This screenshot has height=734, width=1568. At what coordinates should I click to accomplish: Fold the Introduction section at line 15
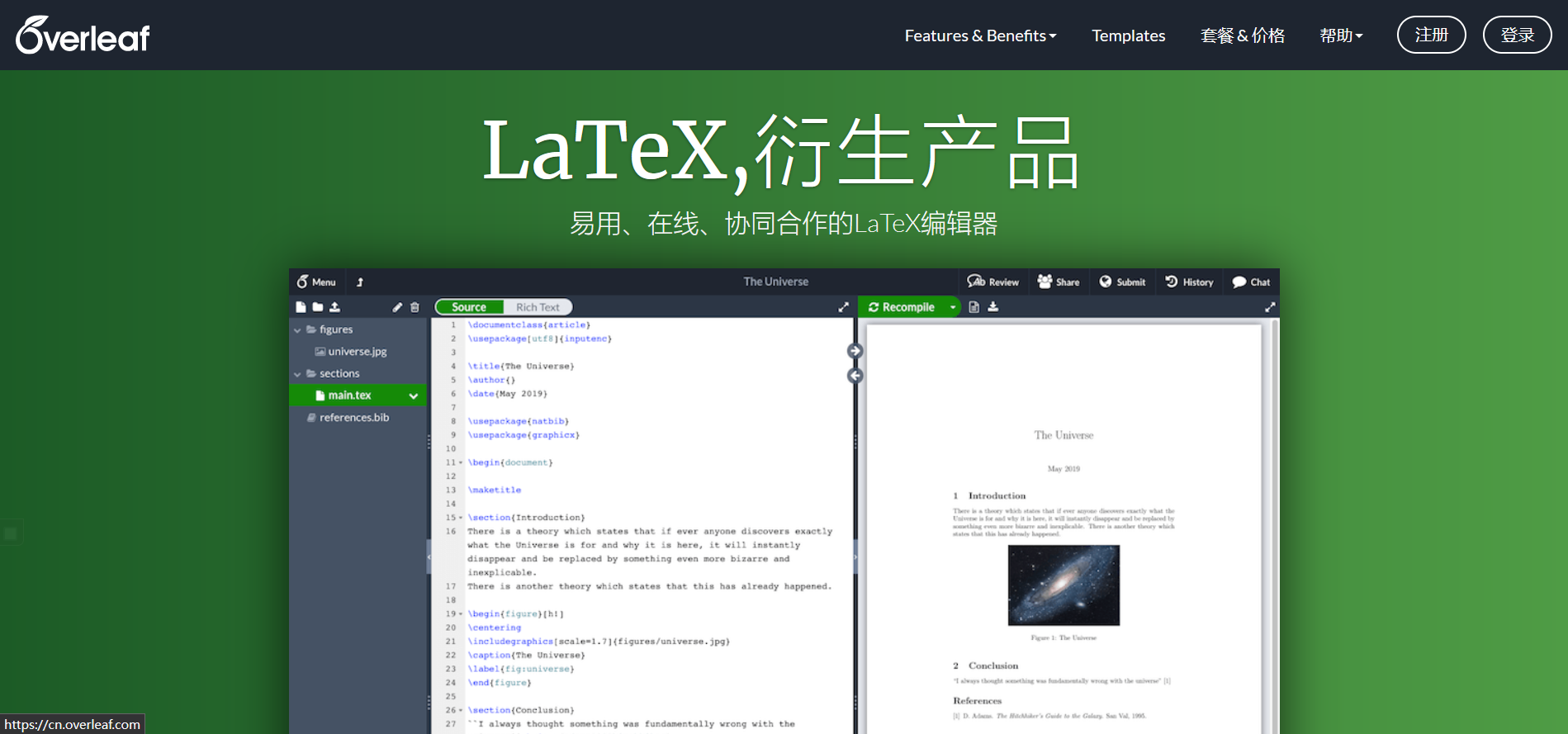point(461,518)
